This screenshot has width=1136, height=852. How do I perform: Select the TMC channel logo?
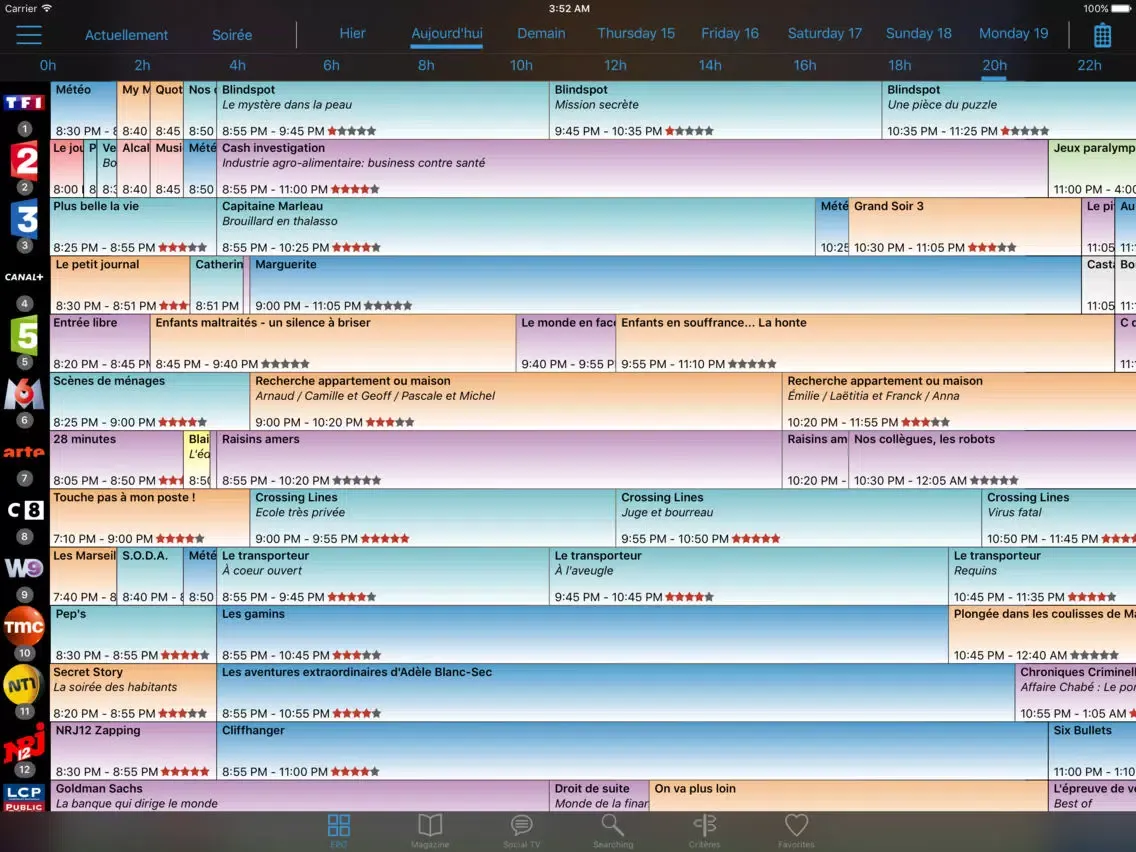tap(25, 626)
